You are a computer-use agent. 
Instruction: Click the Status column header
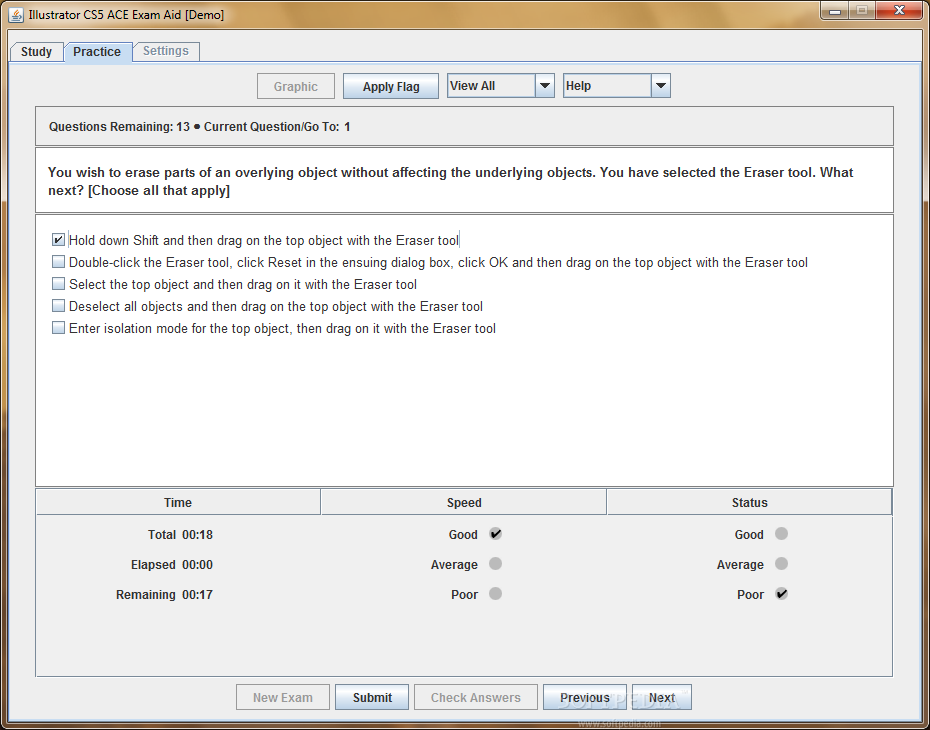pos(749,502)
